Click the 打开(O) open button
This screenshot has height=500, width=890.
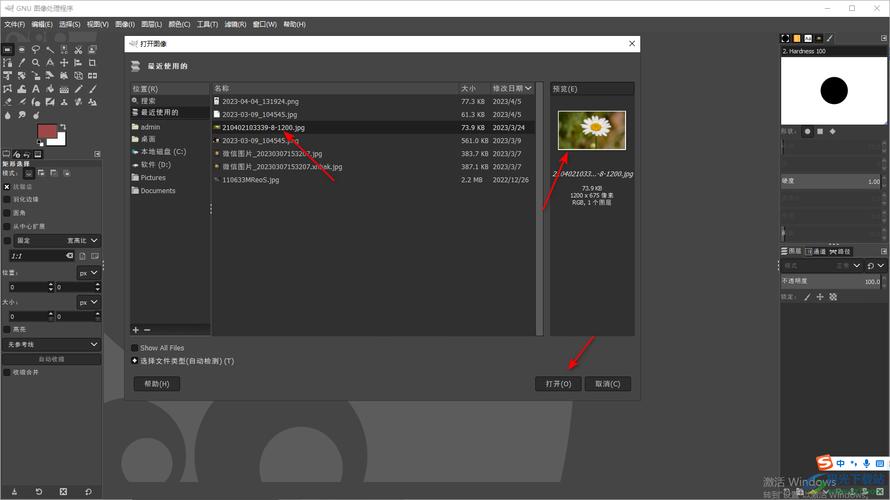click(x=558, y=384)
